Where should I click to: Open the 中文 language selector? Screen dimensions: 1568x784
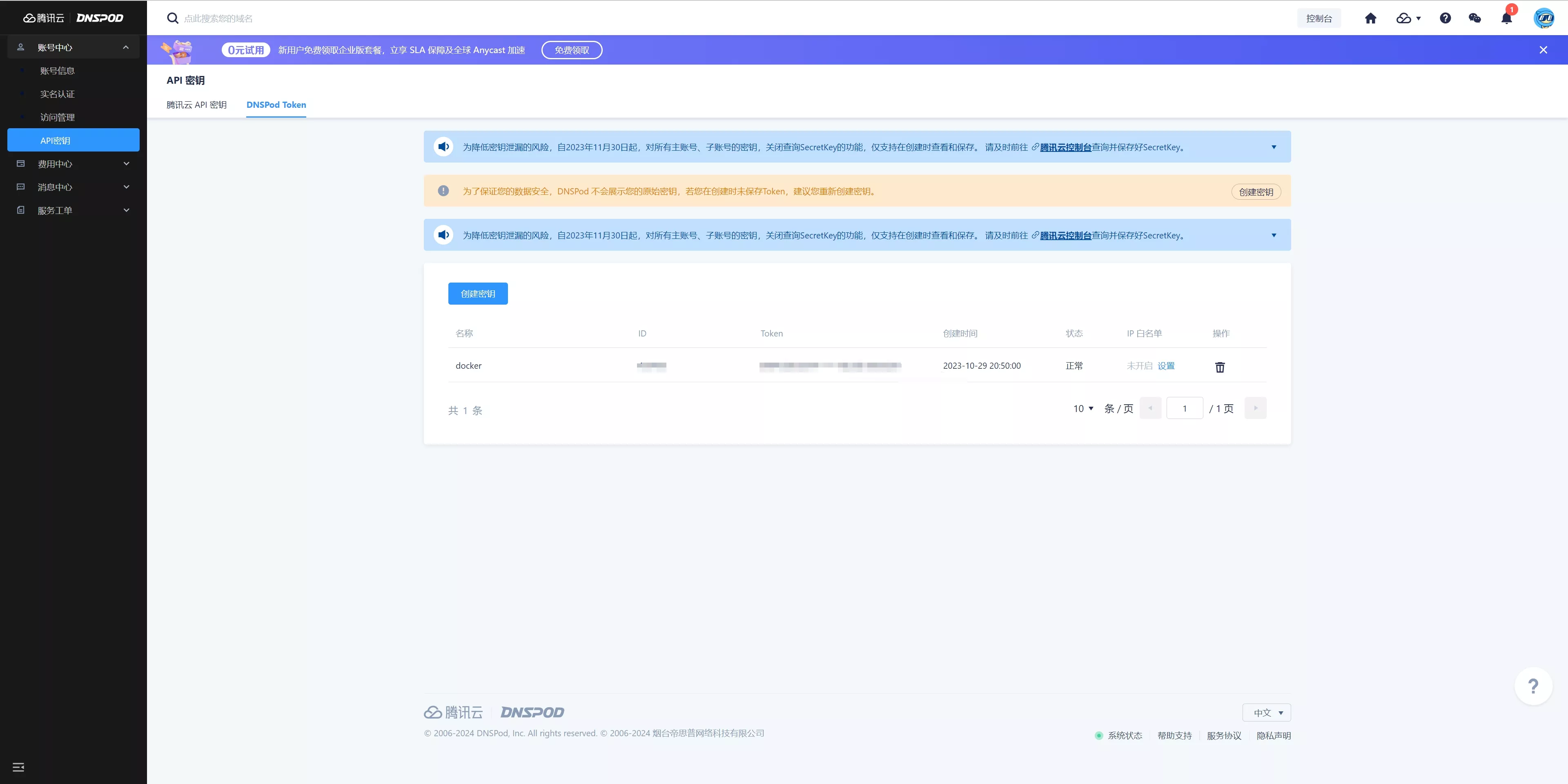pos(1266,712)
